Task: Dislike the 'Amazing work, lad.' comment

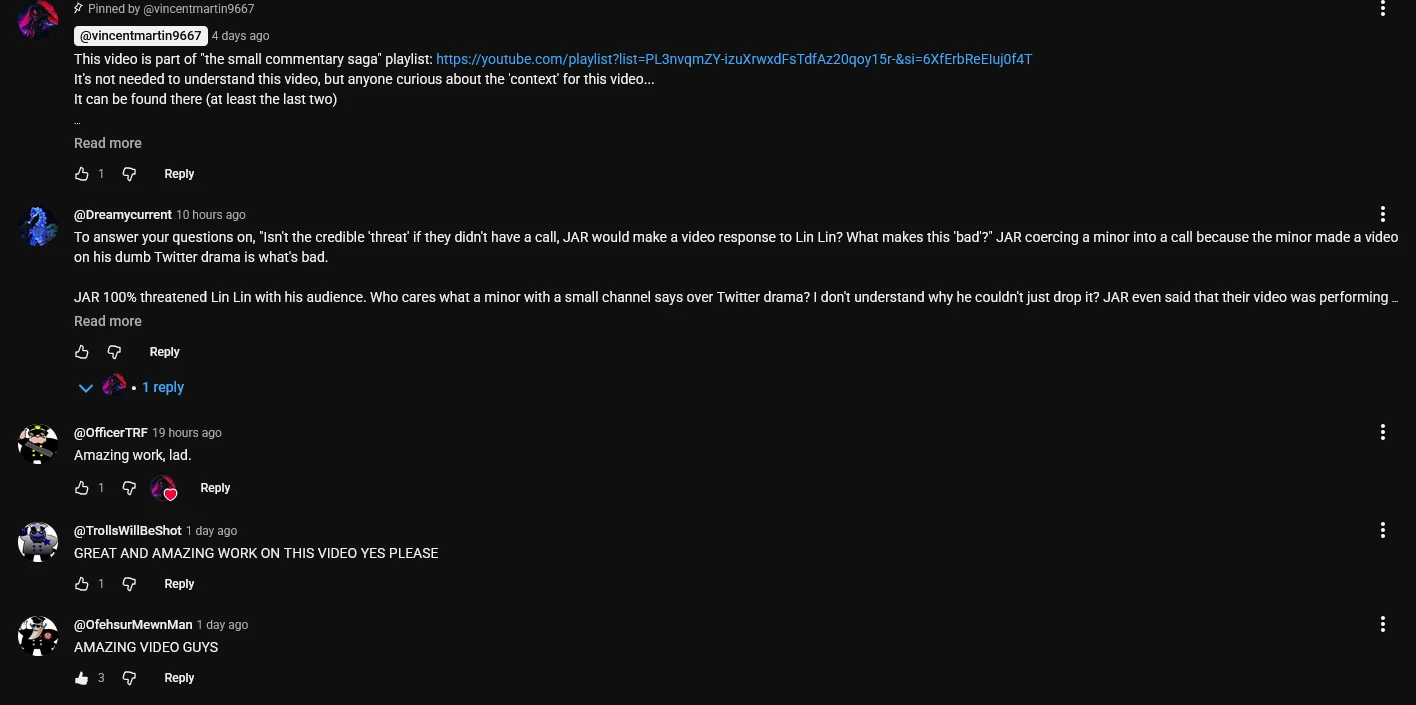Action: [129, 488]
